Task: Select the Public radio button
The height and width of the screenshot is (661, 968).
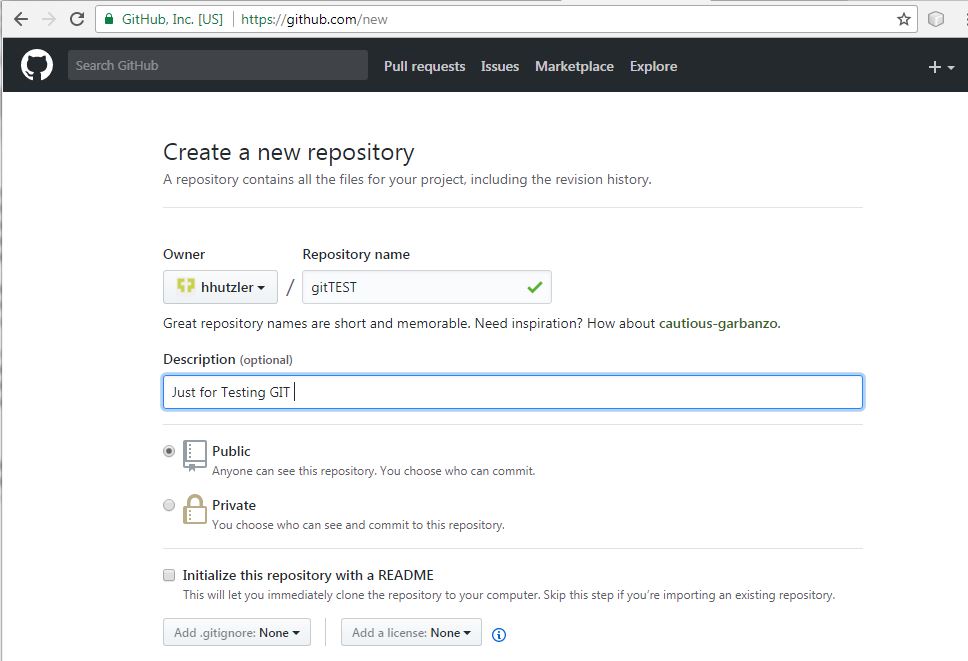Action: pos(169,451)
